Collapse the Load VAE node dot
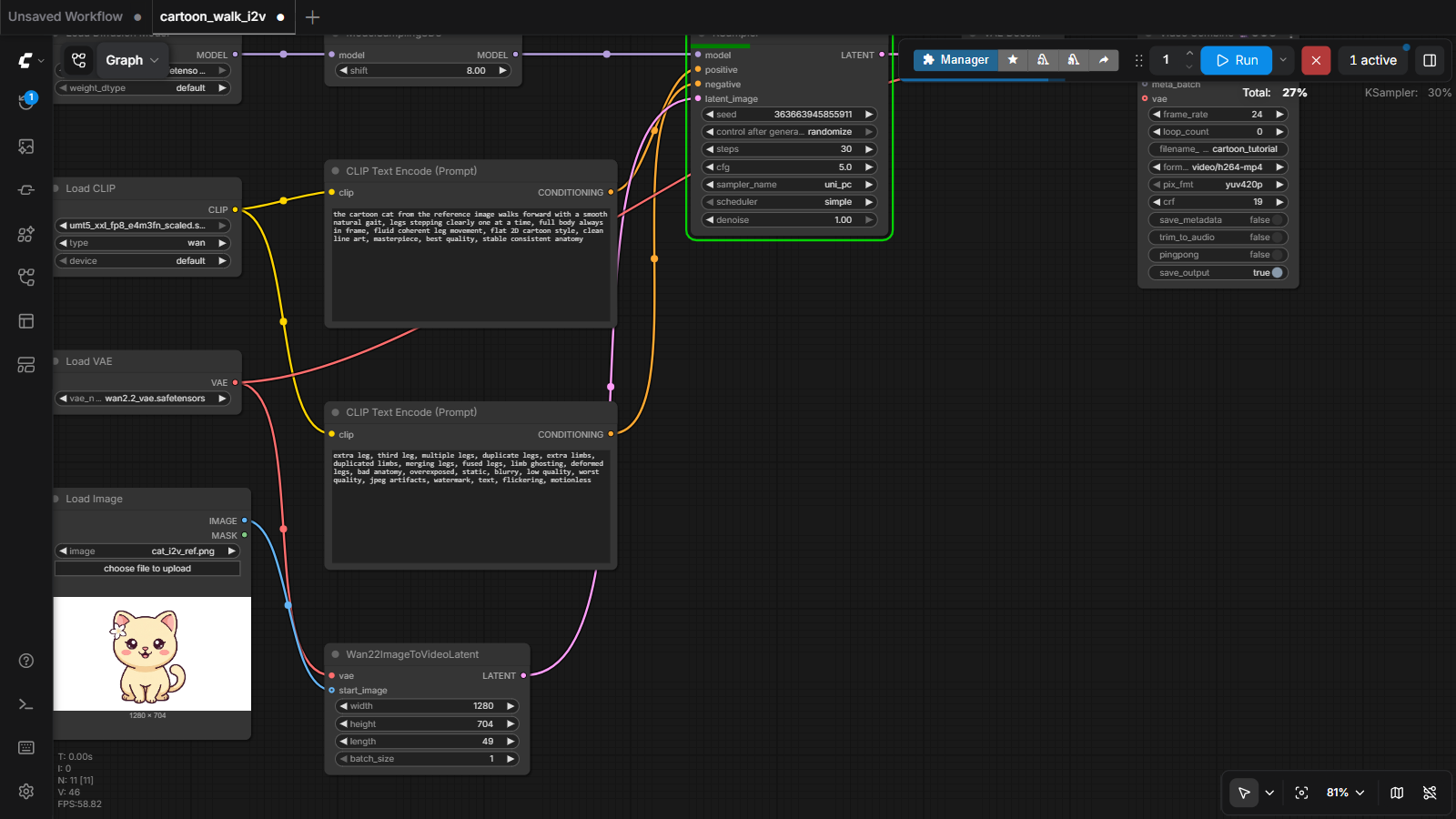The width and height of the screenshot is (1456, 819). tap(56, 361)
